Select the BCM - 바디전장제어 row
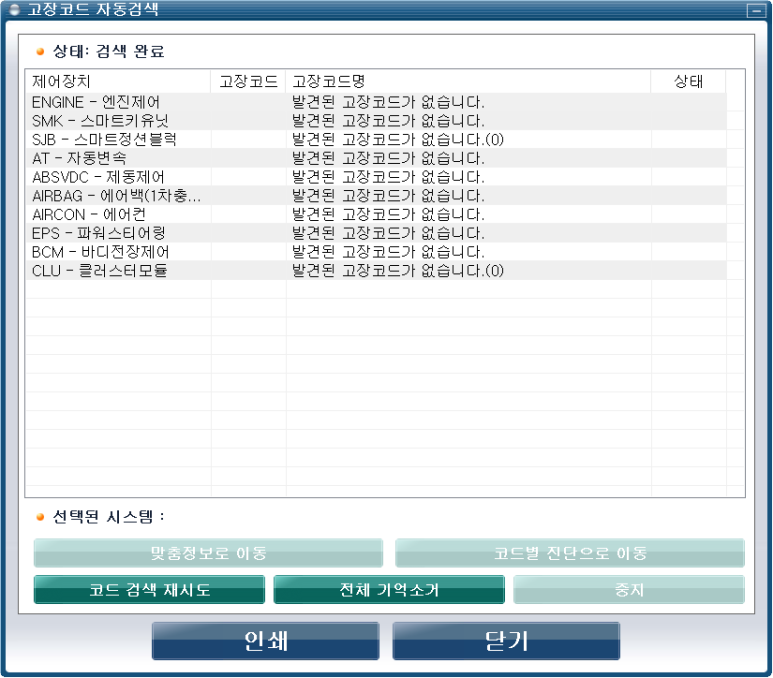This screenshot has width=773, height=678. [x=376, y=252]
